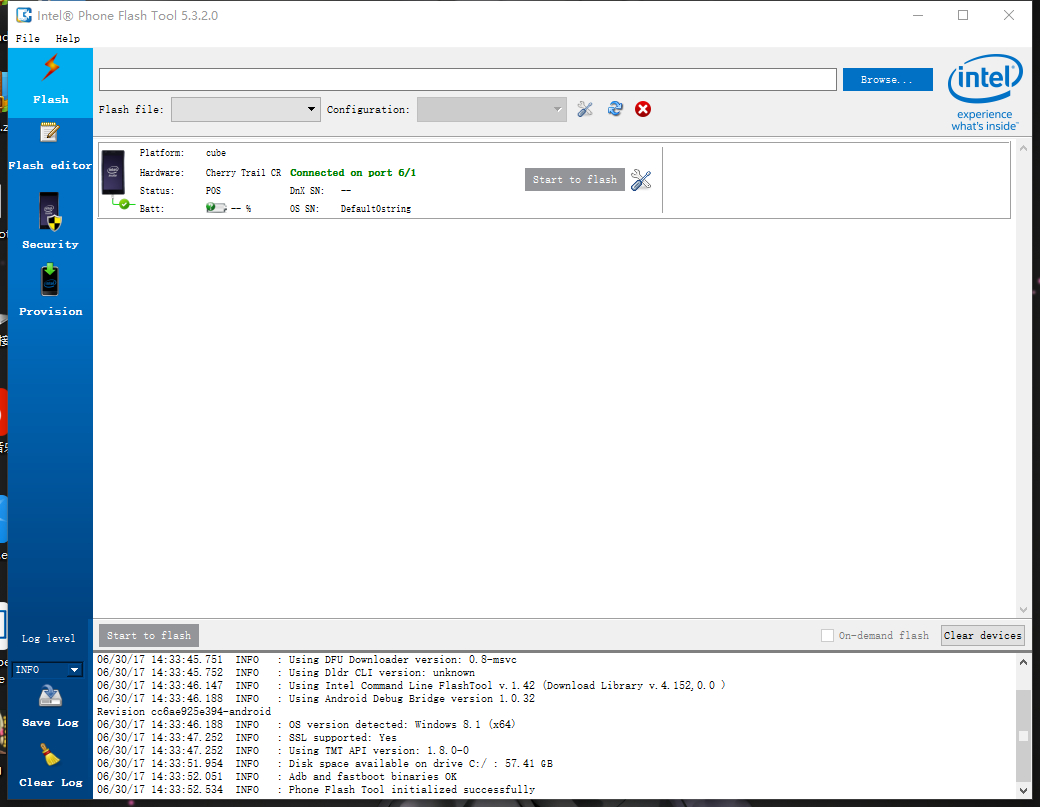
Task: Click the app icon in title bar
Action: coord(24,15)
